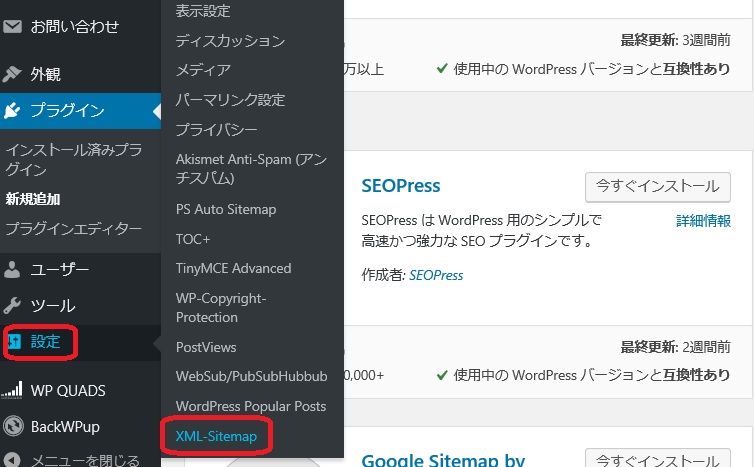Open the Google Sitemap plugin title link
754x467 pixels.
tap(442, 460)
